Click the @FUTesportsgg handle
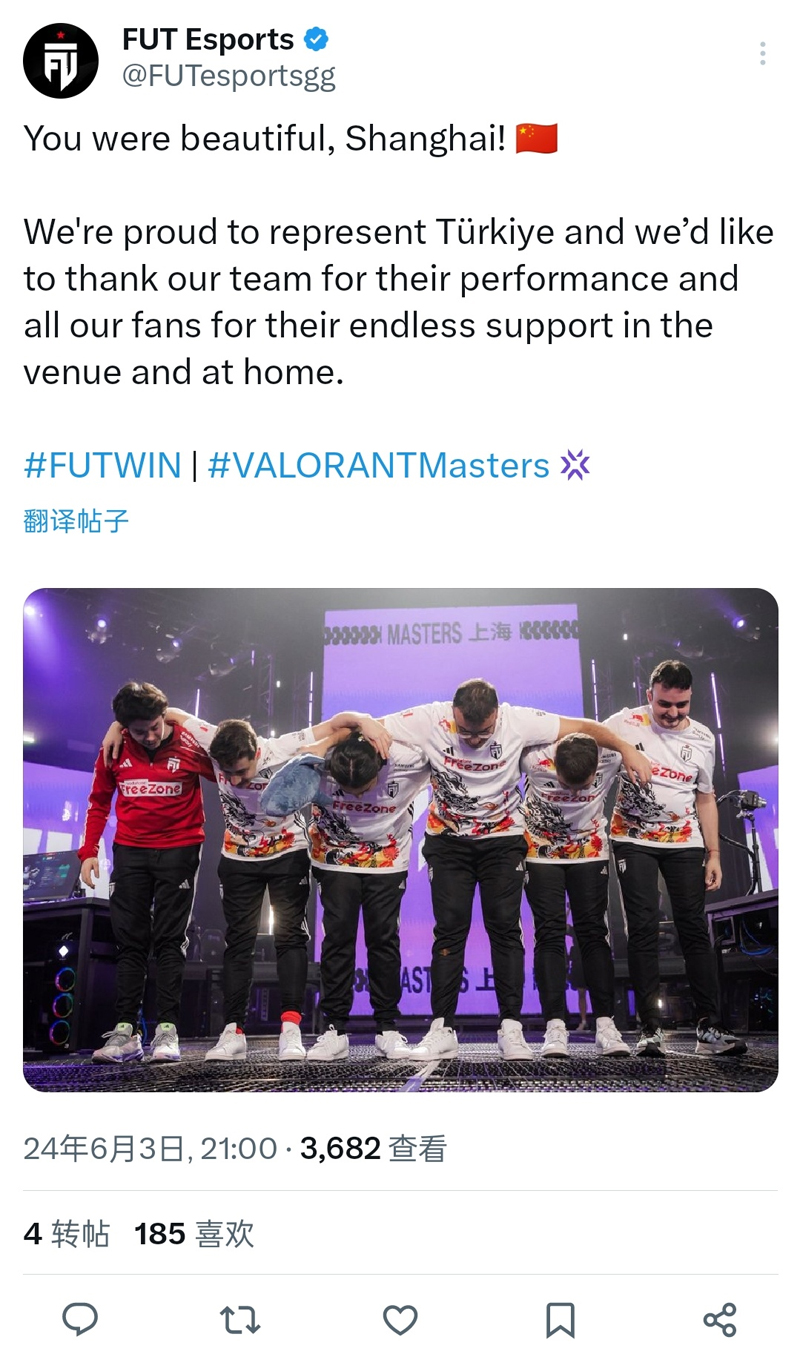 coord(229,77)
